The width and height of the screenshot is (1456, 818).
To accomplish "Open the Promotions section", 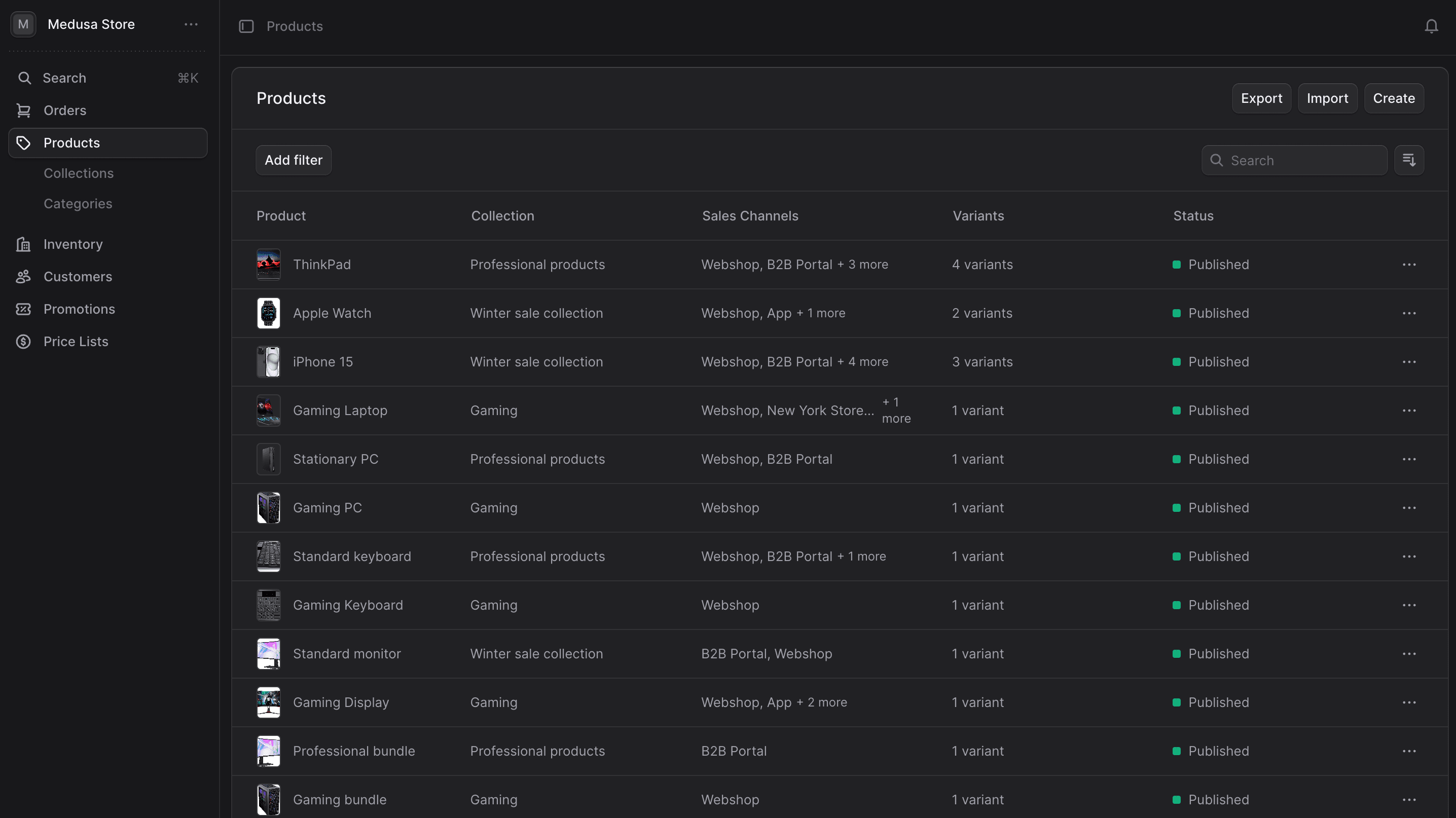I will coord(80,309).
